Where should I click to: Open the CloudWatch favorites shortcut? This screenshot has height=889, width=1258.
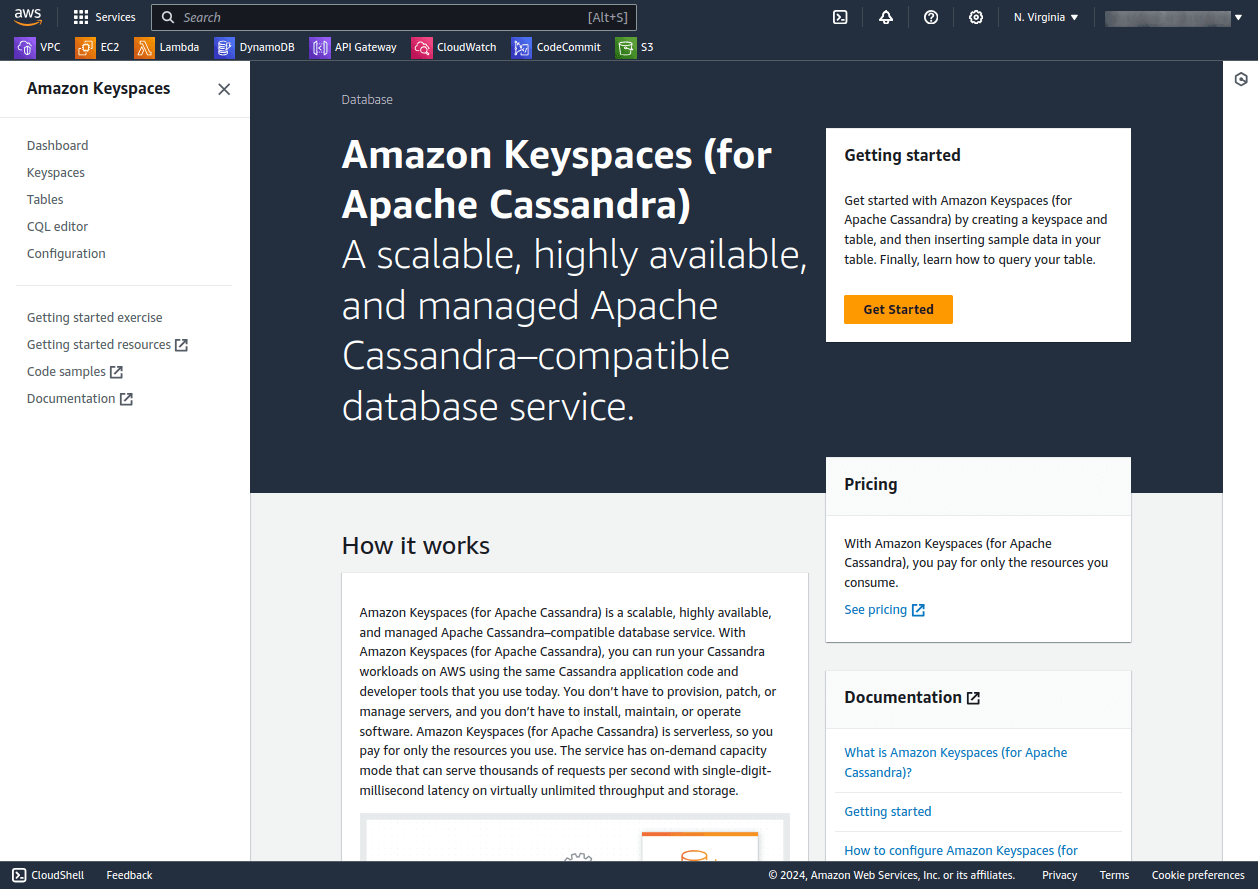(x=421, y=47)
